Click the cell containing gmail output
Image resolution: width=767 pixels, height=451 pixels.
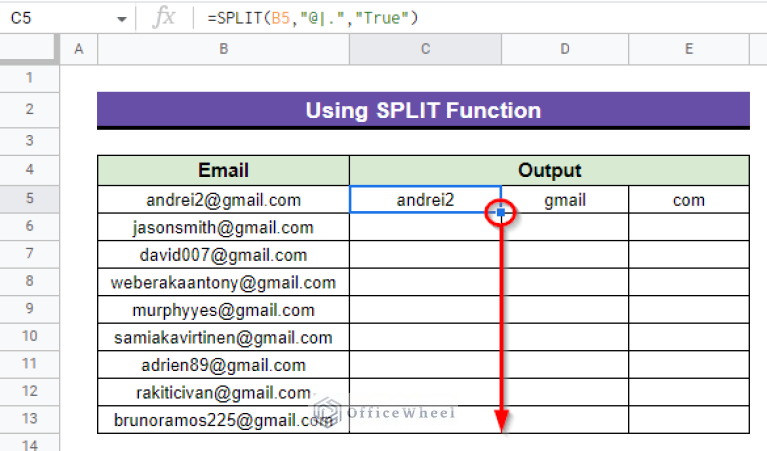click(x=565, y=200)
